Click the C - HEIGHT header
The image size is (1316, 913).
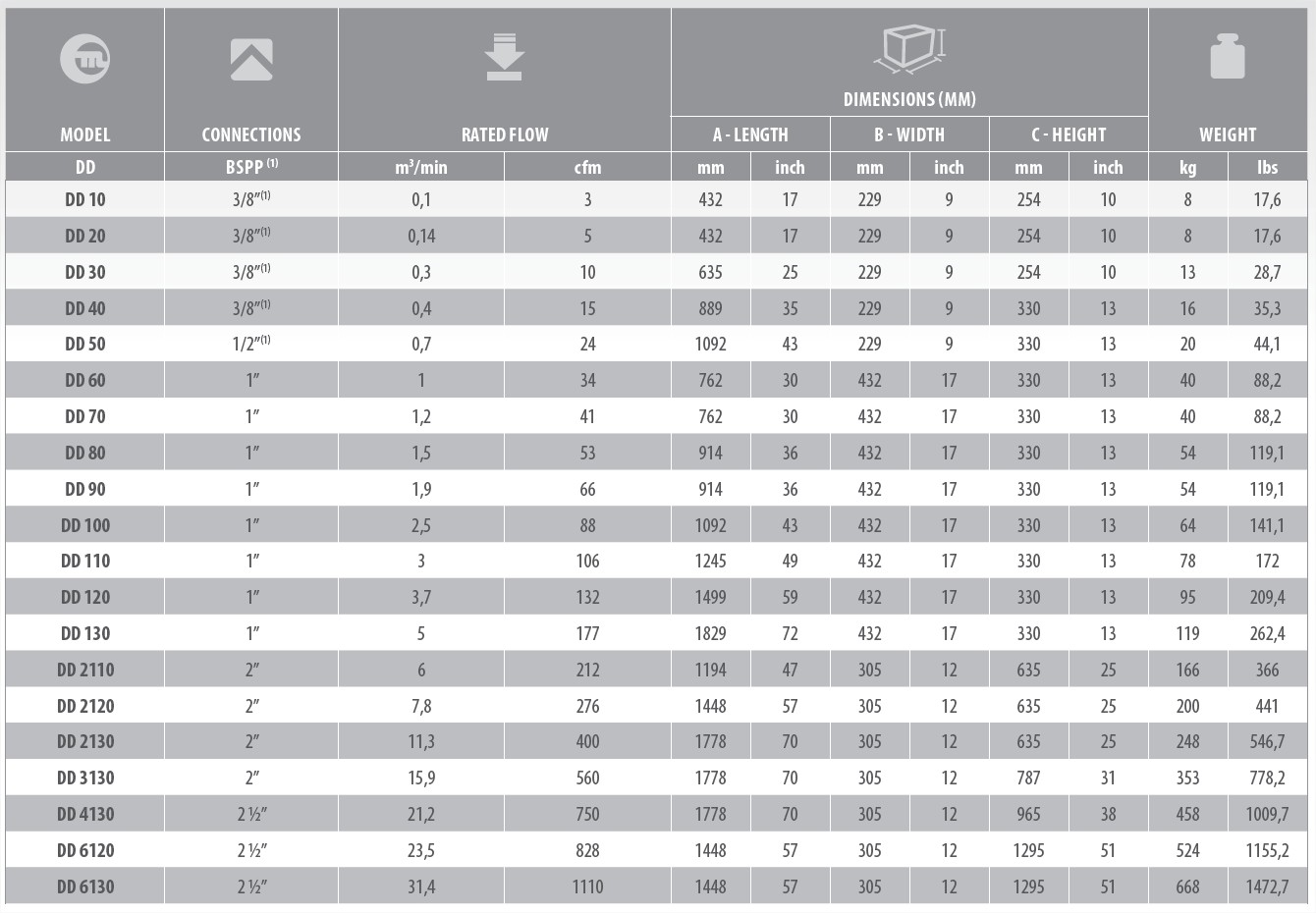click(1069, 134)
